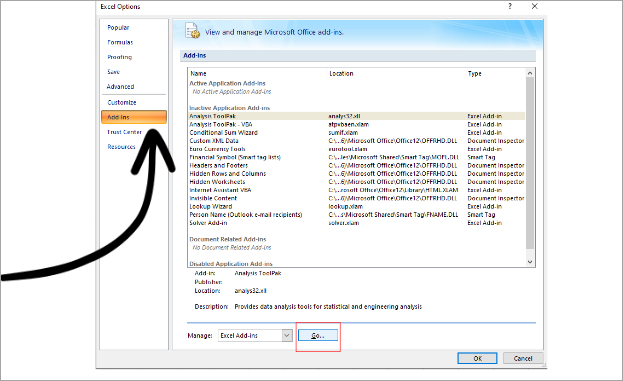
Task: Select the Proofing category
Action: click(x=120, y=57)
